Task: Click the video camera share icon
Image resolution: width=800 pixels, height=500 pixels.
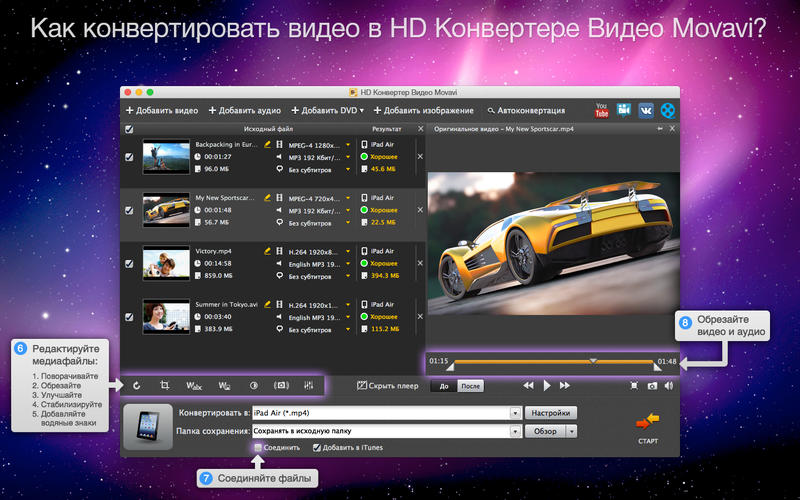Action: click(x=623, y=110)
